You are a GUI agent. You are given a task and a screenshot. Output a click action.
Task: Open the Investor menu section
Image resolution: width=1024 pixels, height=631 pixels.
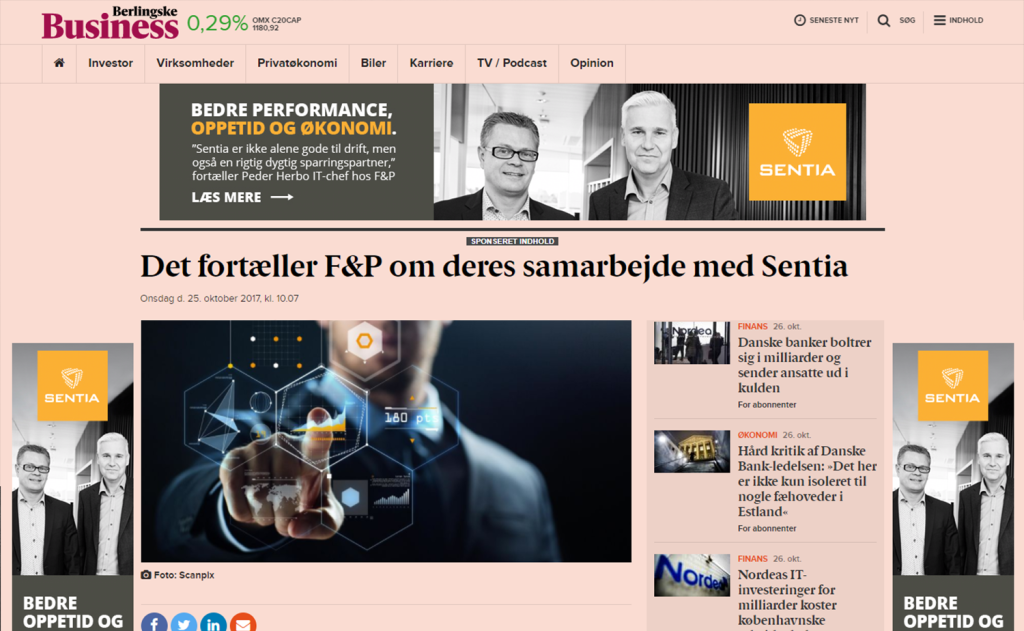pyautogui.click(x=110, y=63)
